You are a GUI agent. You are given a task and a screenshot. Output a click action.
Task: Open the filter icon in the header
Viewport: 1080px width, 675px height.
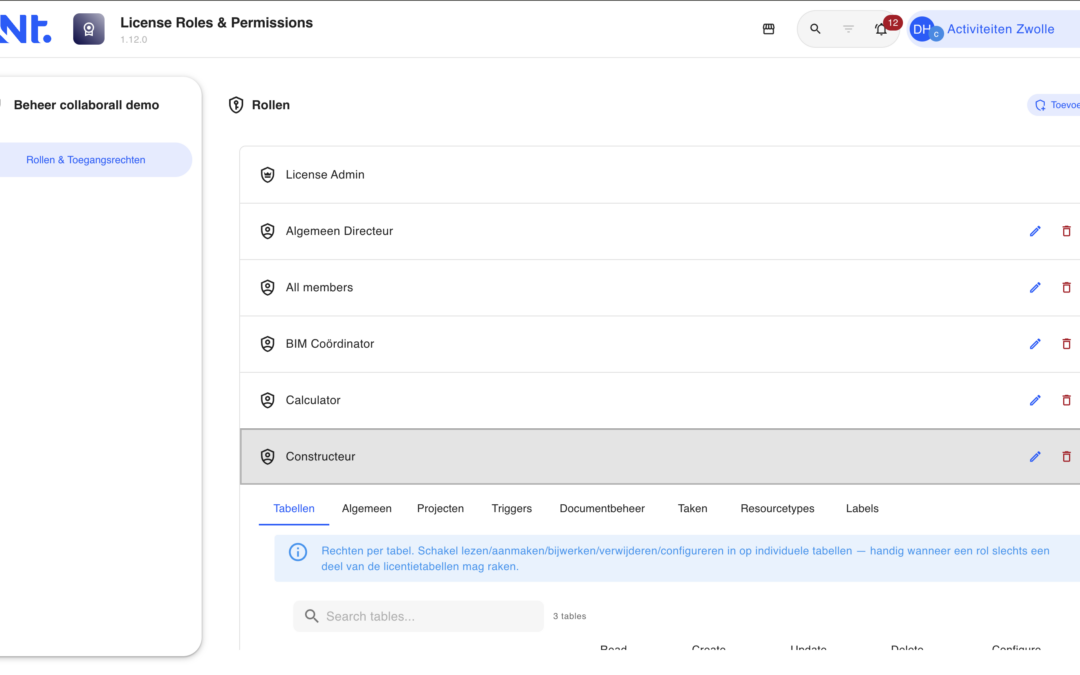848,29
